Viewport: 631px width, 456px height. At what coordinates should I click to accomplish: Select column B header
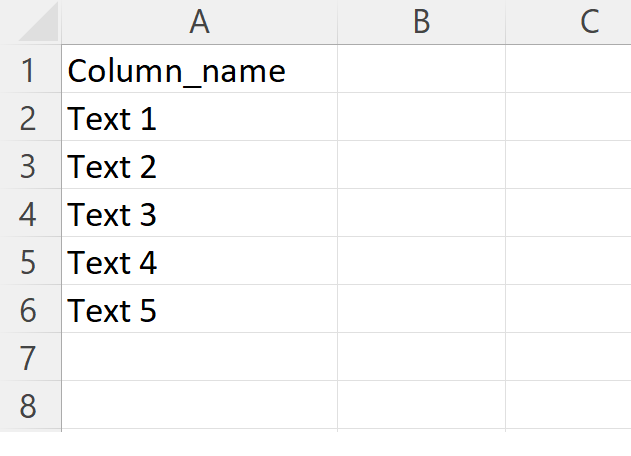(x=421, y=22)
